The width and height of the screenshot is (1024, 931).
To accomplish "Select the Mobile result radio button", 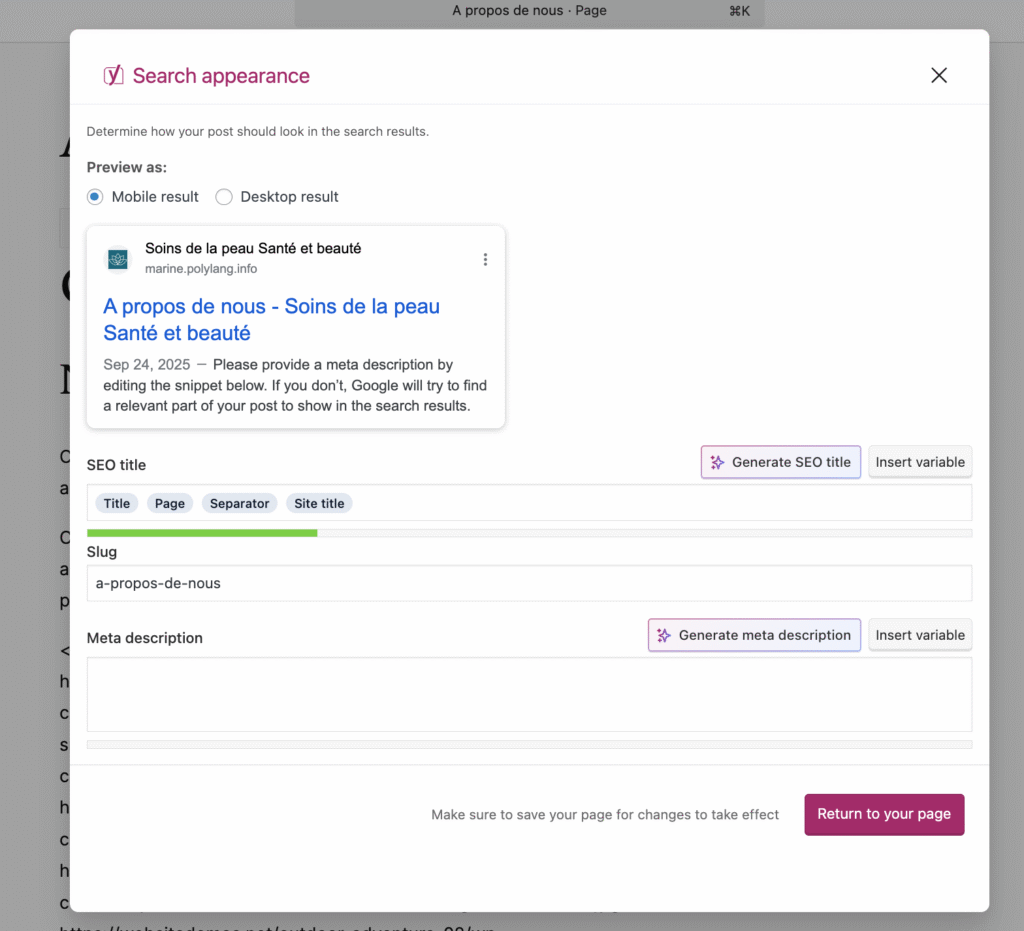I will point(94,197).
